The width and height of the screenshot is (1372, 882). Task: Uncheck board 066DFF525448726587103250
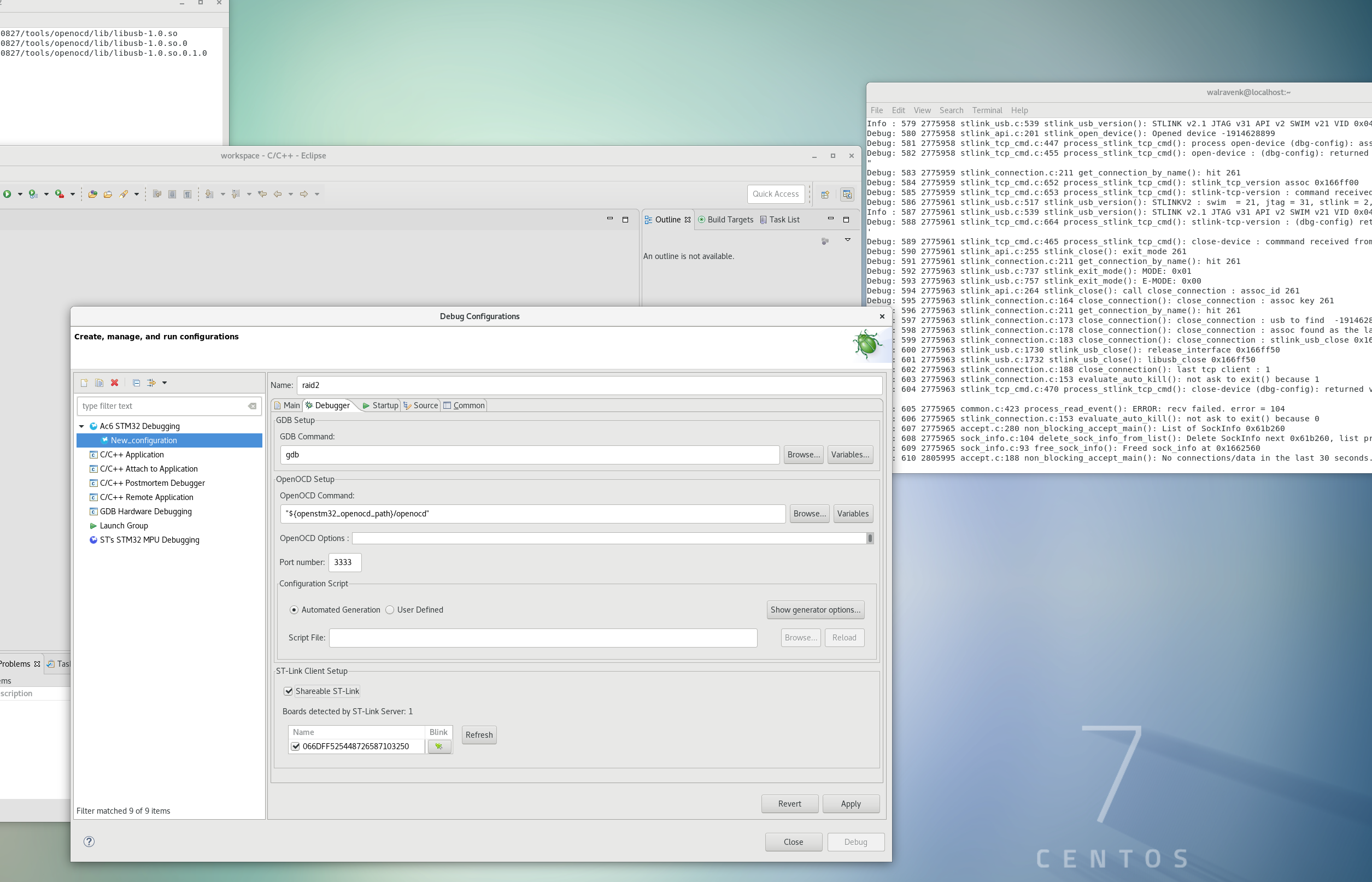(x=296, y=746)
